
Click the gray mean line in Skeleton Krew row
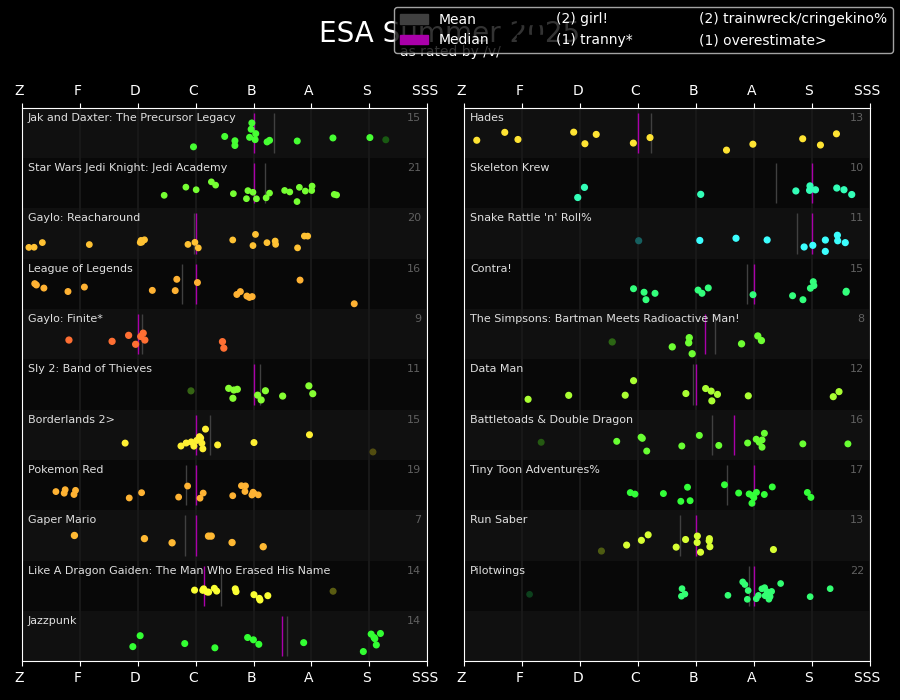tap(777, 184)
